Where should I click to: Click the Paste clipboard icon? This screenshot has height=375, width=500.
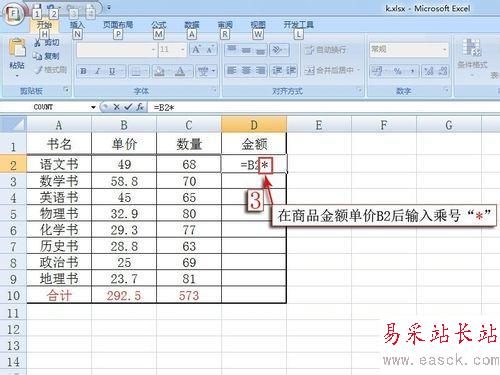pyautogui.click(x=17, y=48)
